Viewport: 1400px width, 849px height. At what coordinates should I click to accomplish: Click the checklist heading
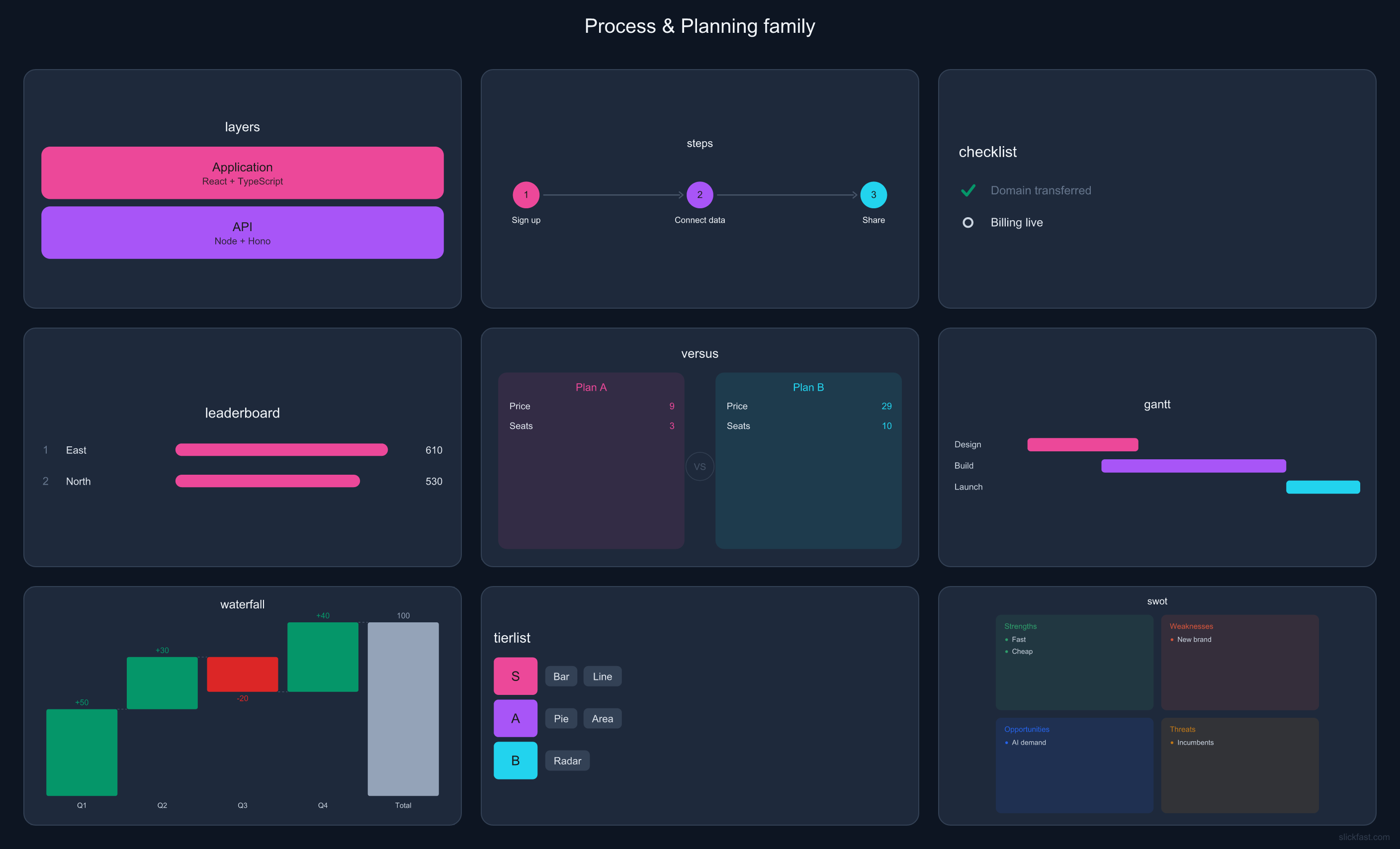pyautogui.click(x=987, y=152)
